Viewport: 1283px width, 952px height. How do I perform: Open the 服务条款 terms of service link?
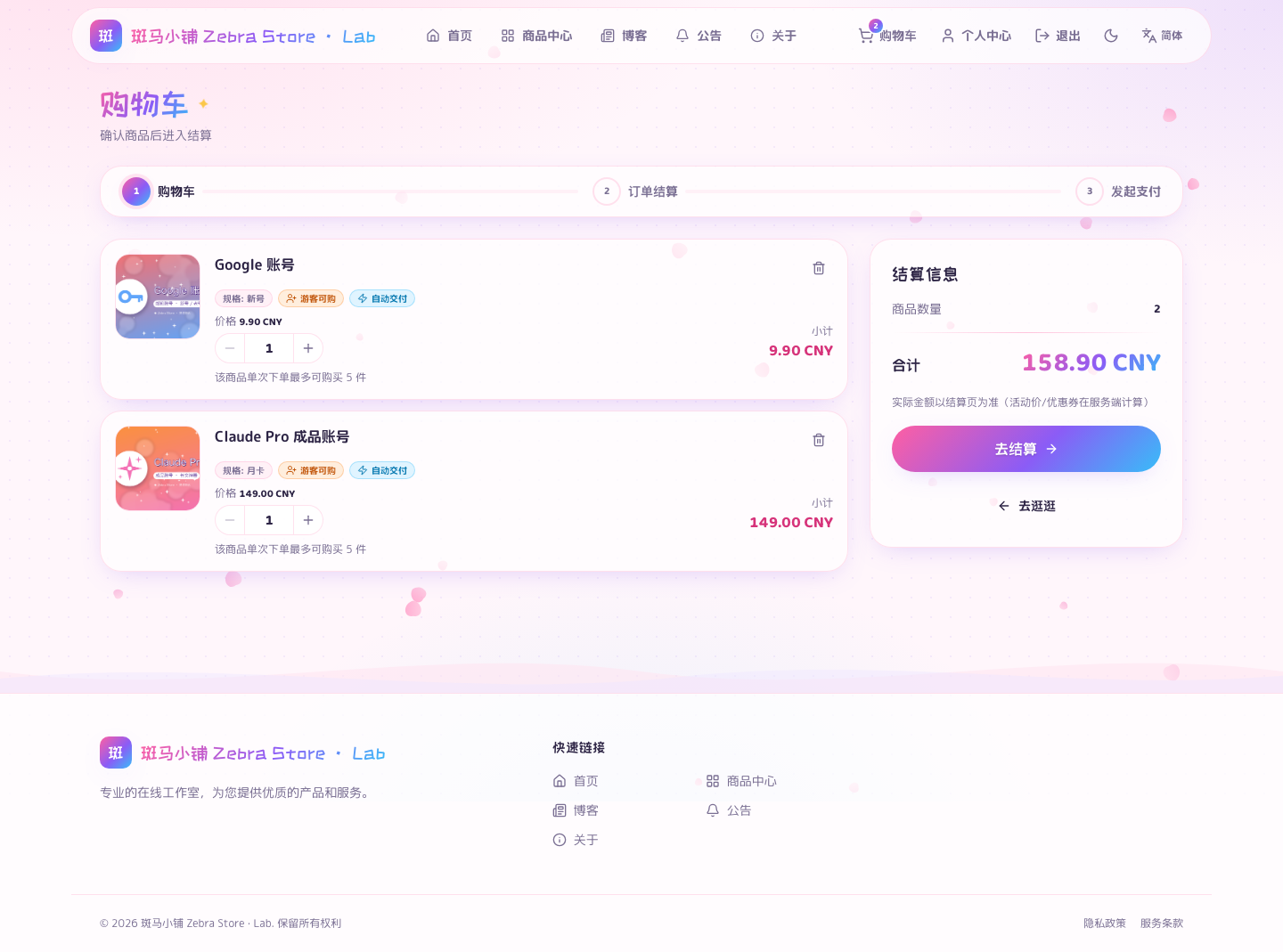1162,924
